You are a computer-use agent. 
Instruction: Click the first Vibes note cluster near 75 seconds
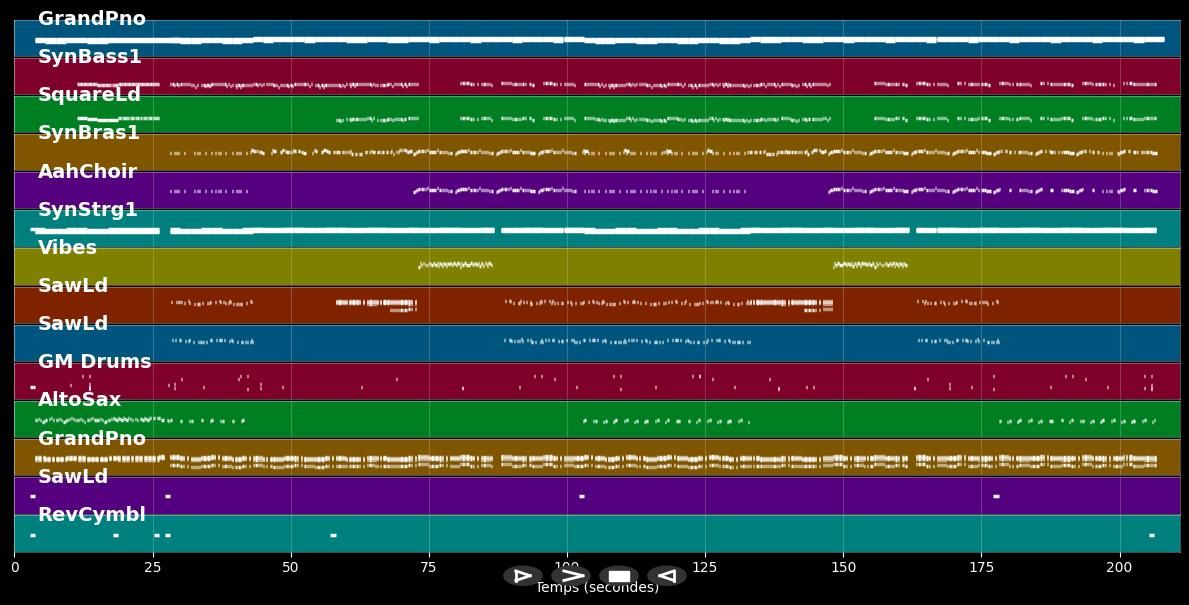455,265
